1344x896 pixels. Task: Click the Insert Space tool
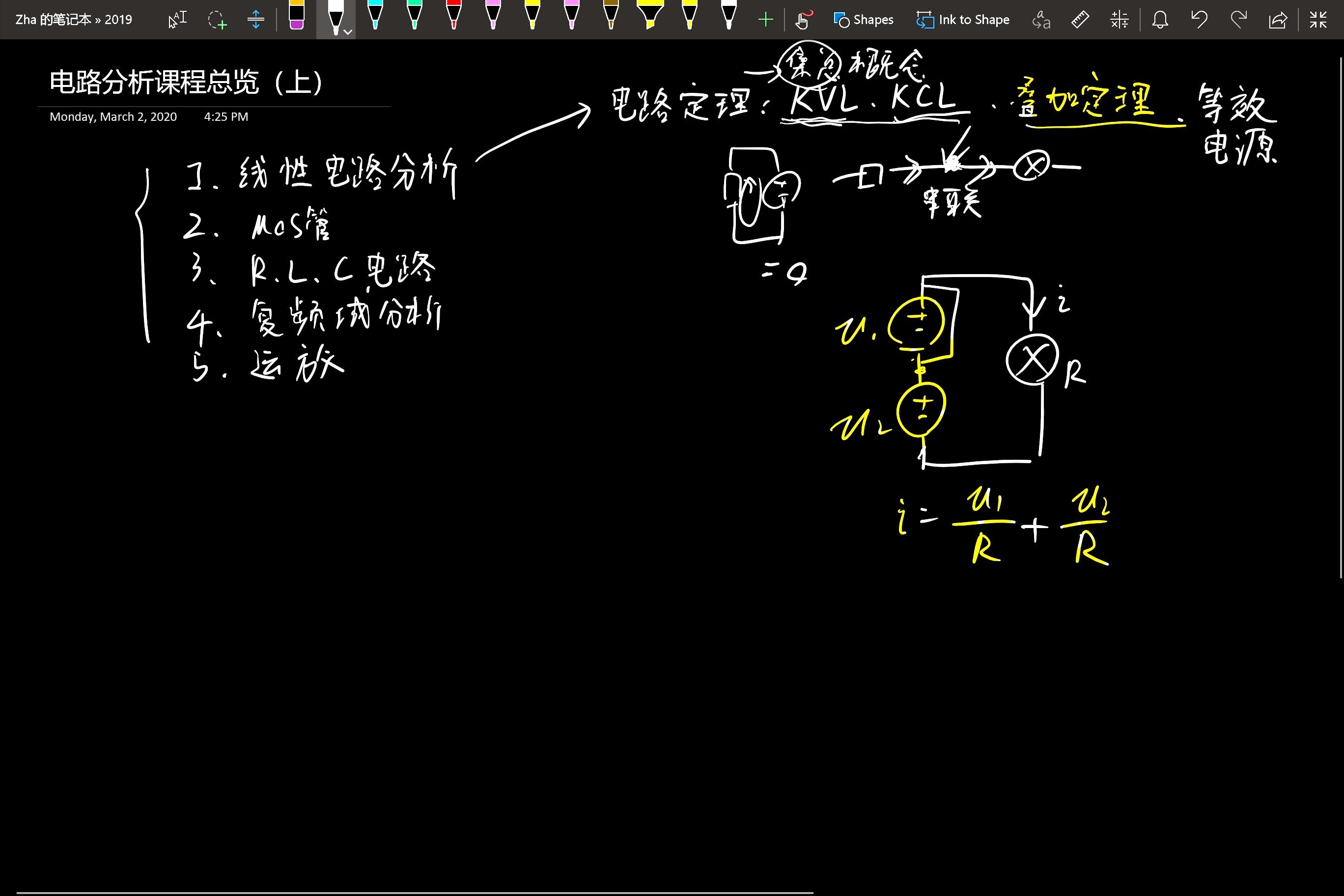[255, 20]
